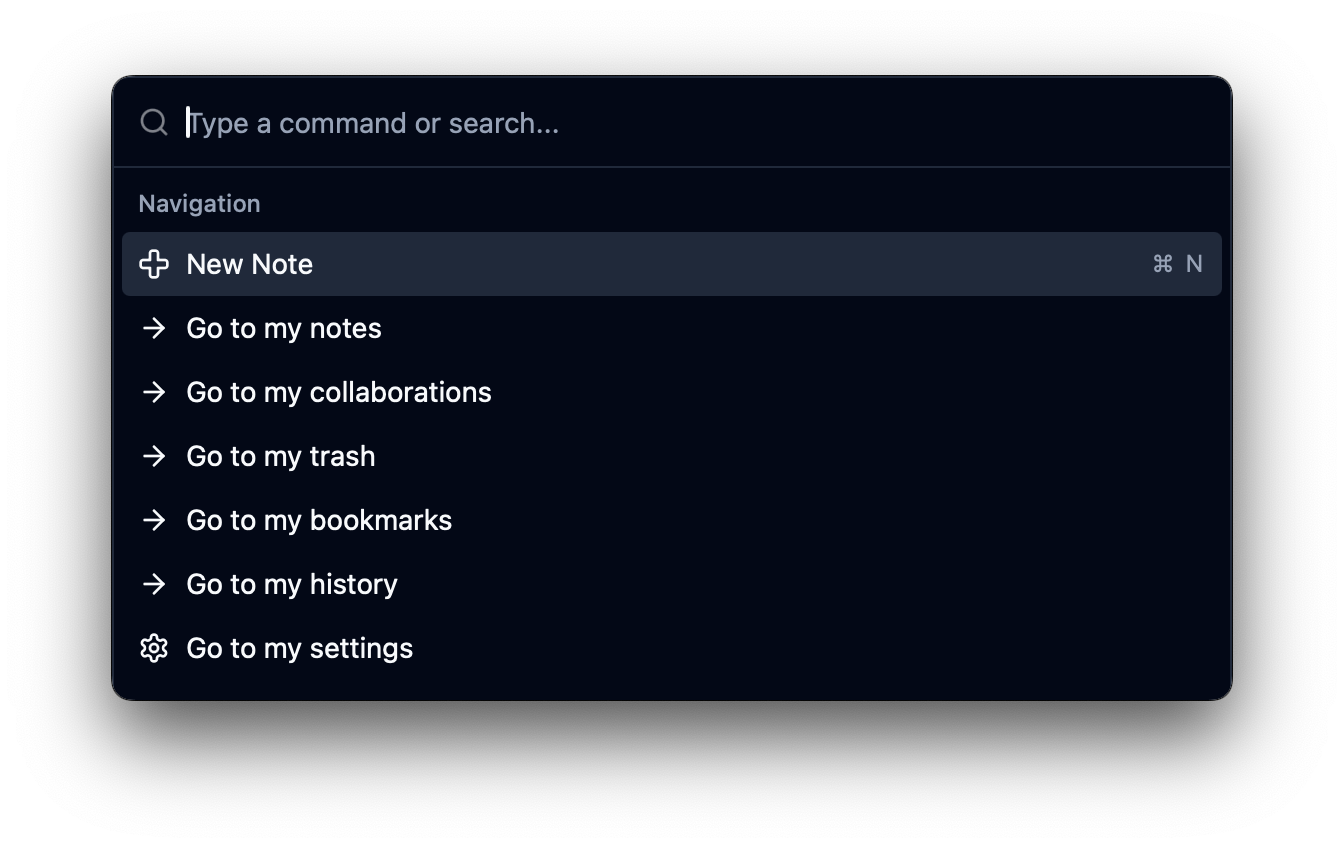Click the ⌘ symbol on New Note row
1344x848 pixels.
click(1162, 264)
